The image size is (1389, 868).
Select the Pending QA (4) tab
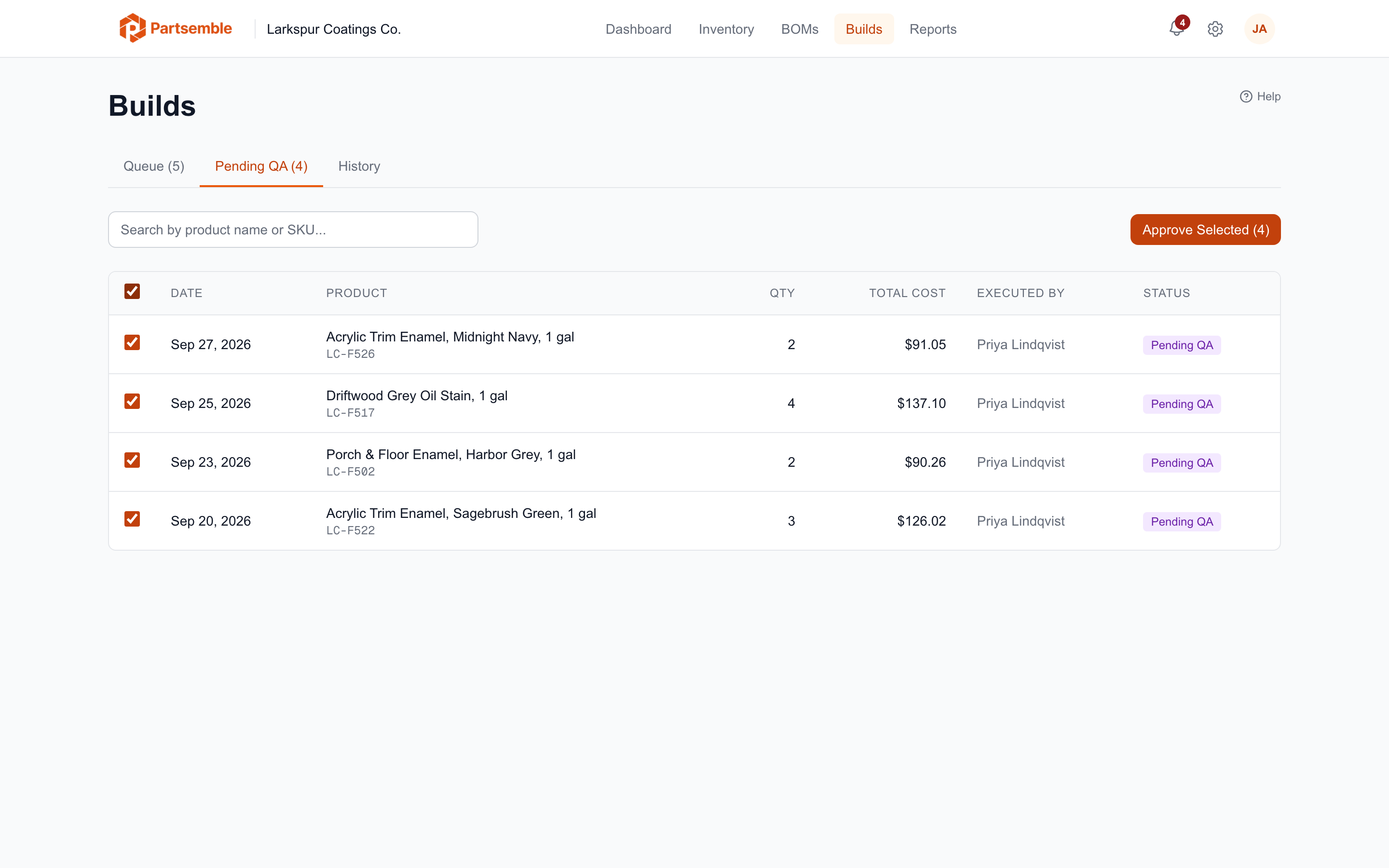(x=261, y=166)
